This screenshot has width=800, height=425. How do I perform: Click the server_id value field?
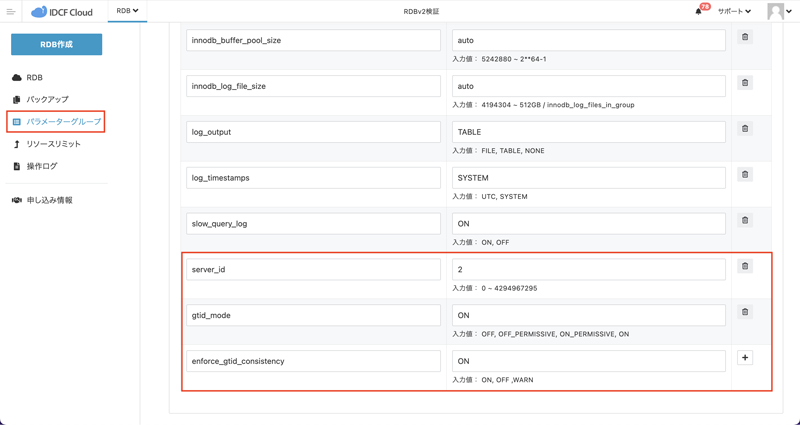click(x=588, y=269)
